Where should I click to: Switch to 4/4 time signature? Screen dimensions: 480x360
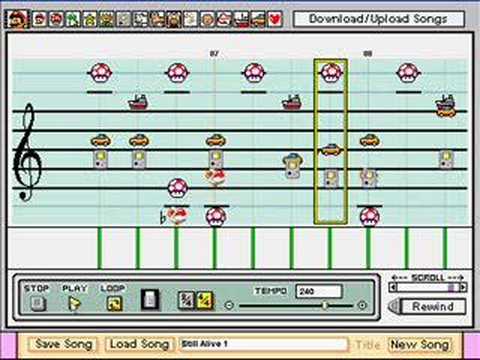click(x=205, y=300)
